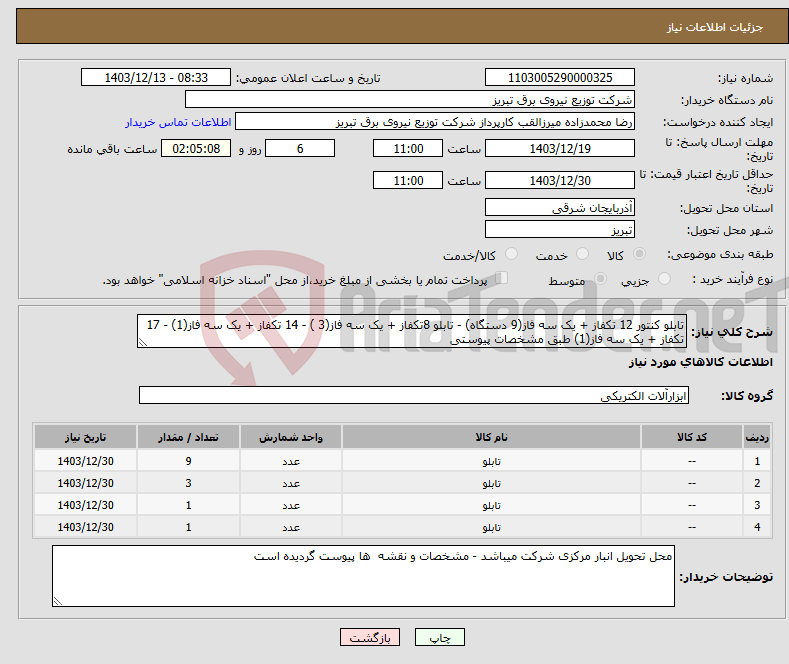Select the جزیی purchase type radio
789x664 pixels.
tap(664, 278)
